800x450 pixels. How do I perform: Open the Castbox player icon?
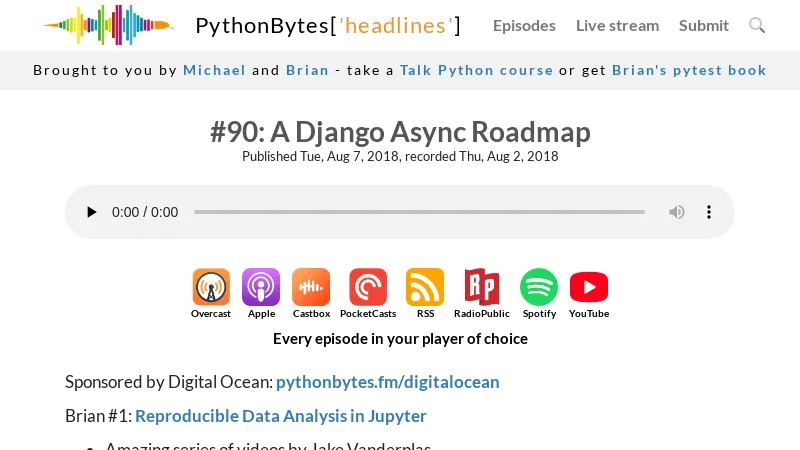click(x=311, y=287)
